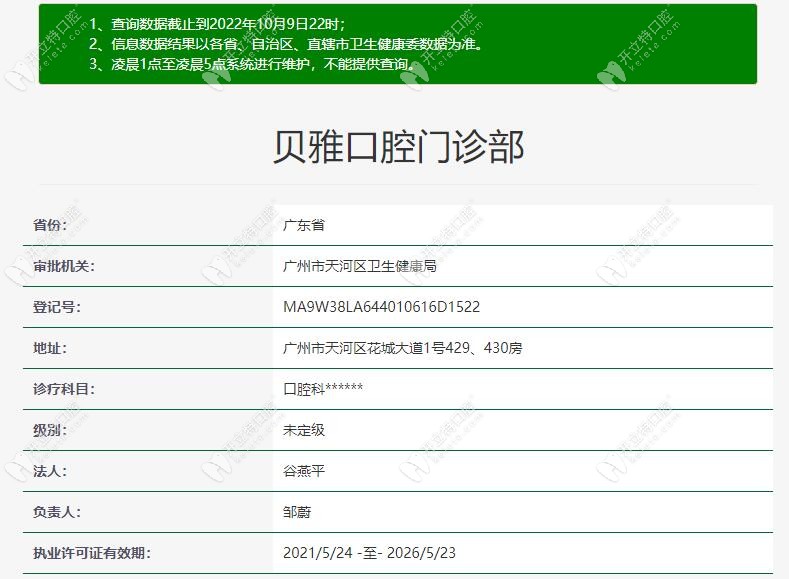Select the validity period 2021/5/24 -至- 2026/5/23
Viewport: 789px width, 579px height.
tap(369, 553)
